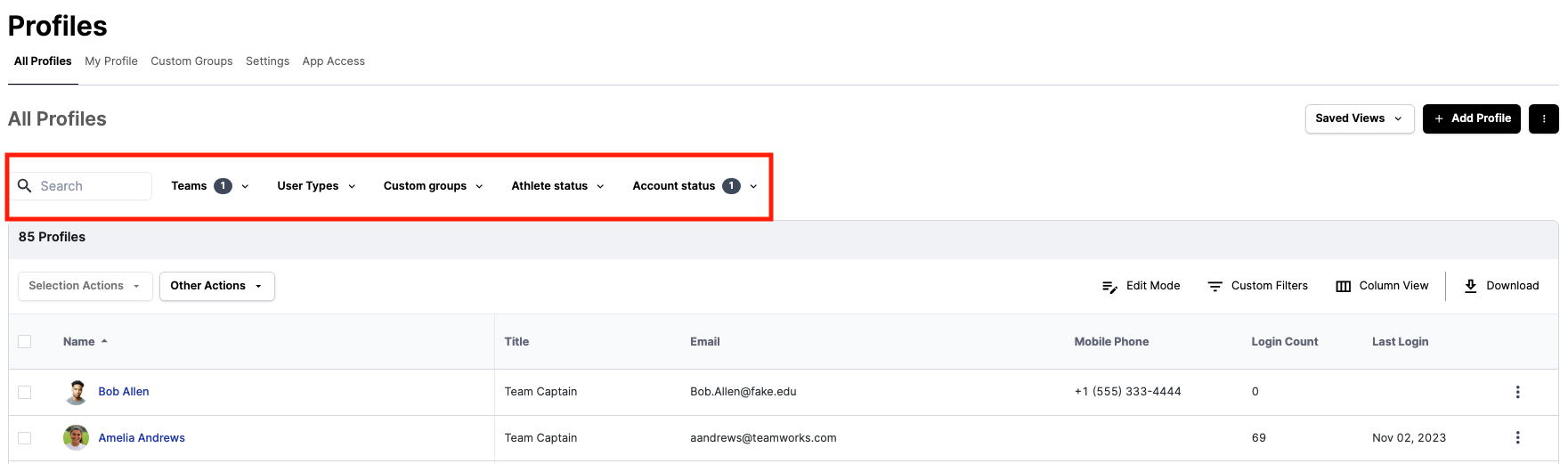1568x464 pixels.
Task: Open row options for Bob Allen
Action: 1517,392
